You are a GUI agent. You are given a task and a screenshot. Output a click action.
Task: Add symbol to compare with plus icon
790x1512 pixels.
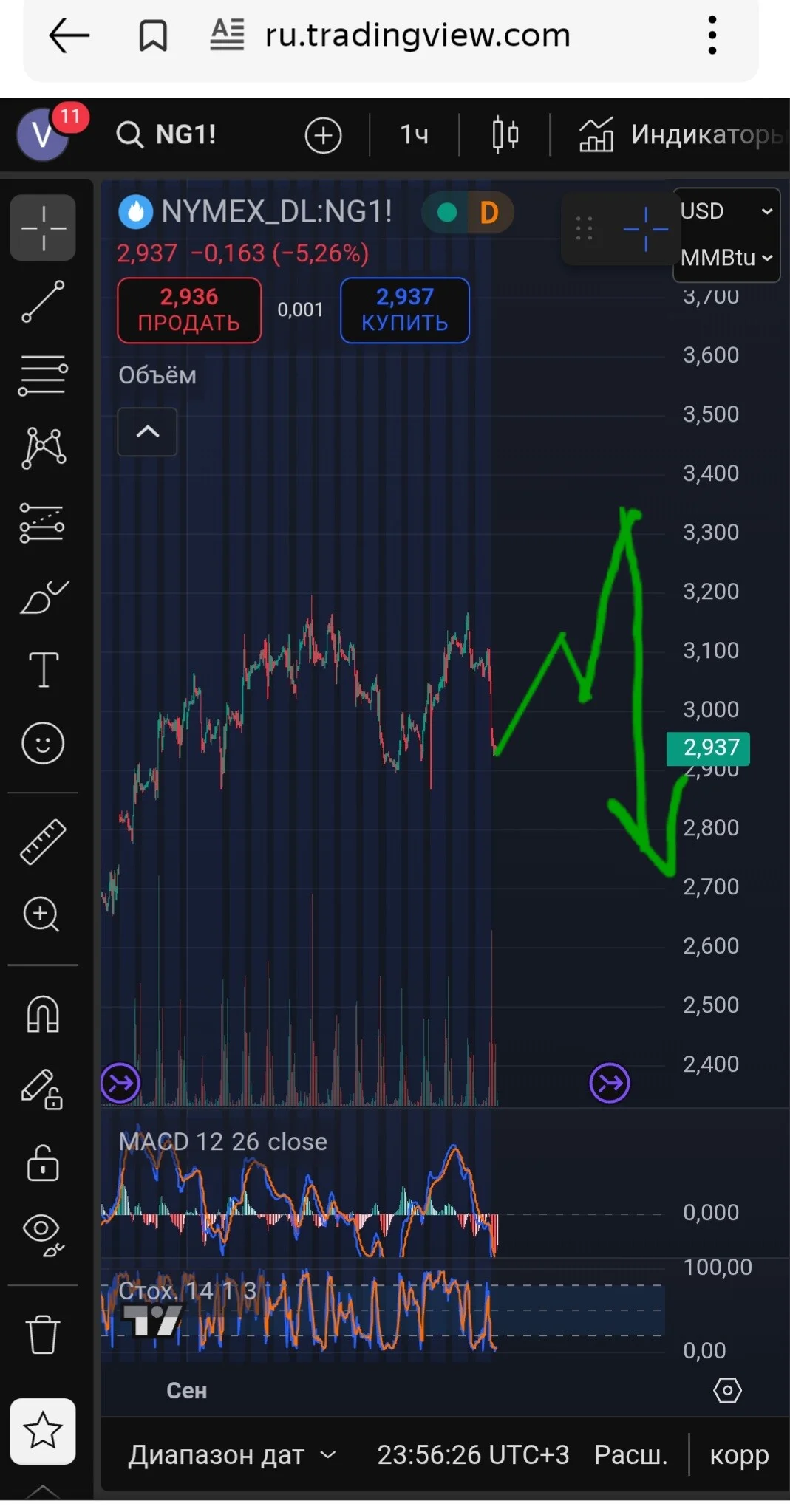(323, 135)
